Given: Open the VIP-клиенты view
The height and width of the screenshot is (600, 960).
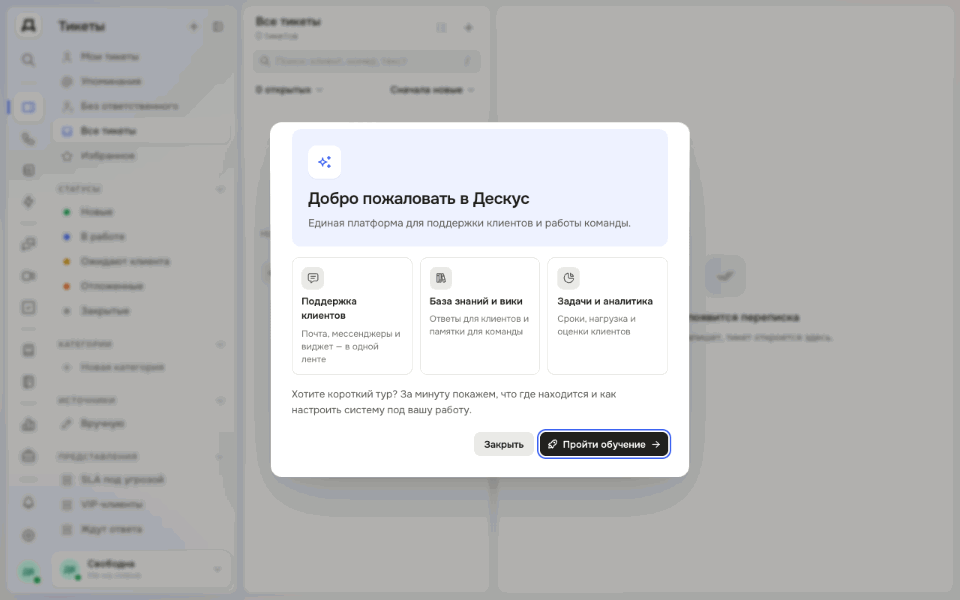Looking at the screenshot, I should coord(141,504).
